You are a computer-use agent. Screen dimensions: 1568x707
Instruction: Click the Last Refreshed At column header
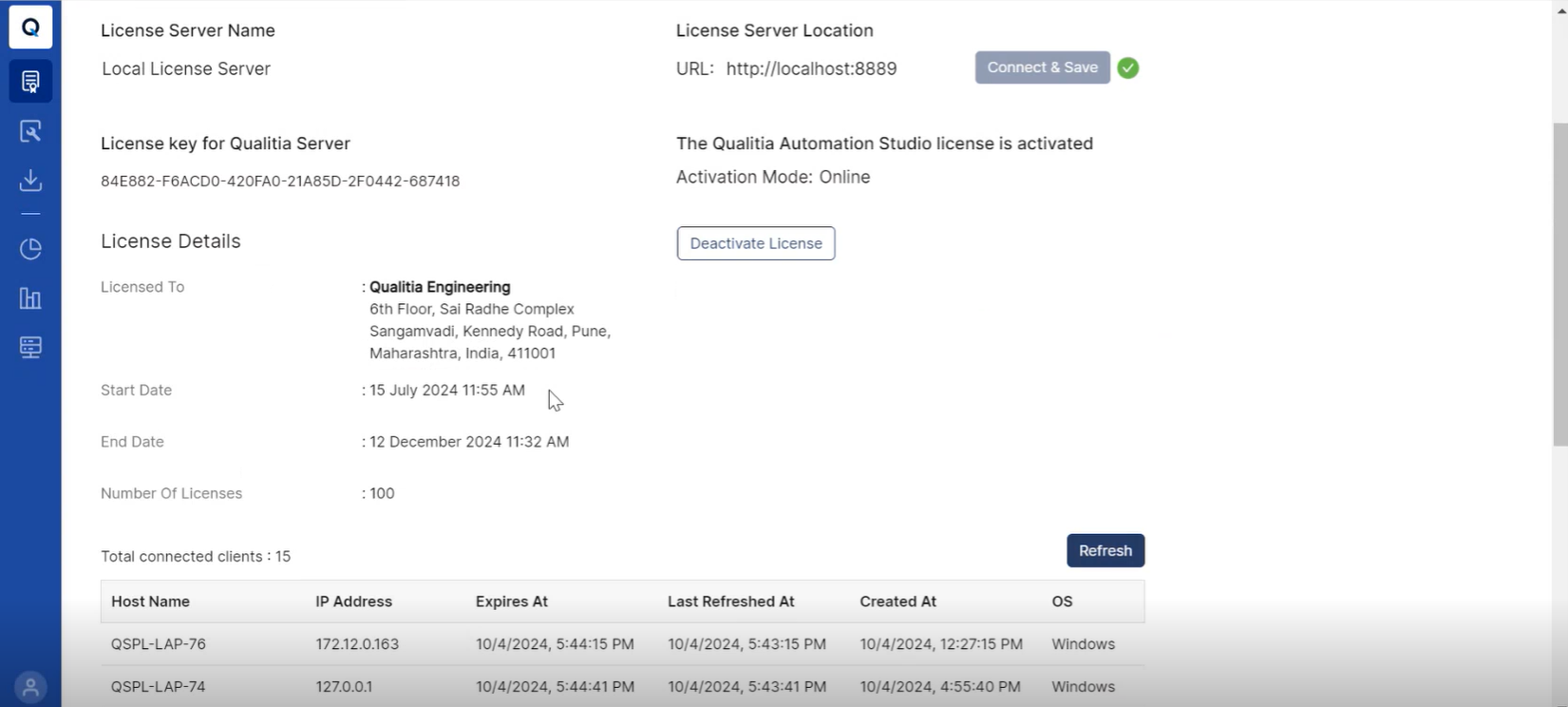click(730, 602)
